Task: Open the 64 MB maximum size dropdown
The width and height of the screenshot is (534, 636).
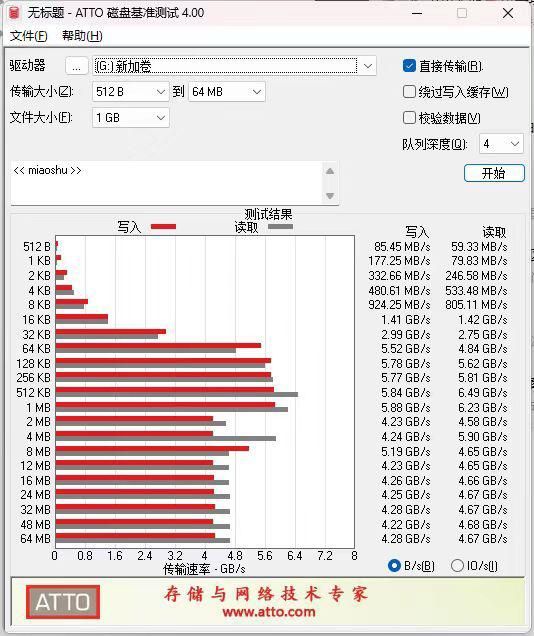Action: pos(227,92)
